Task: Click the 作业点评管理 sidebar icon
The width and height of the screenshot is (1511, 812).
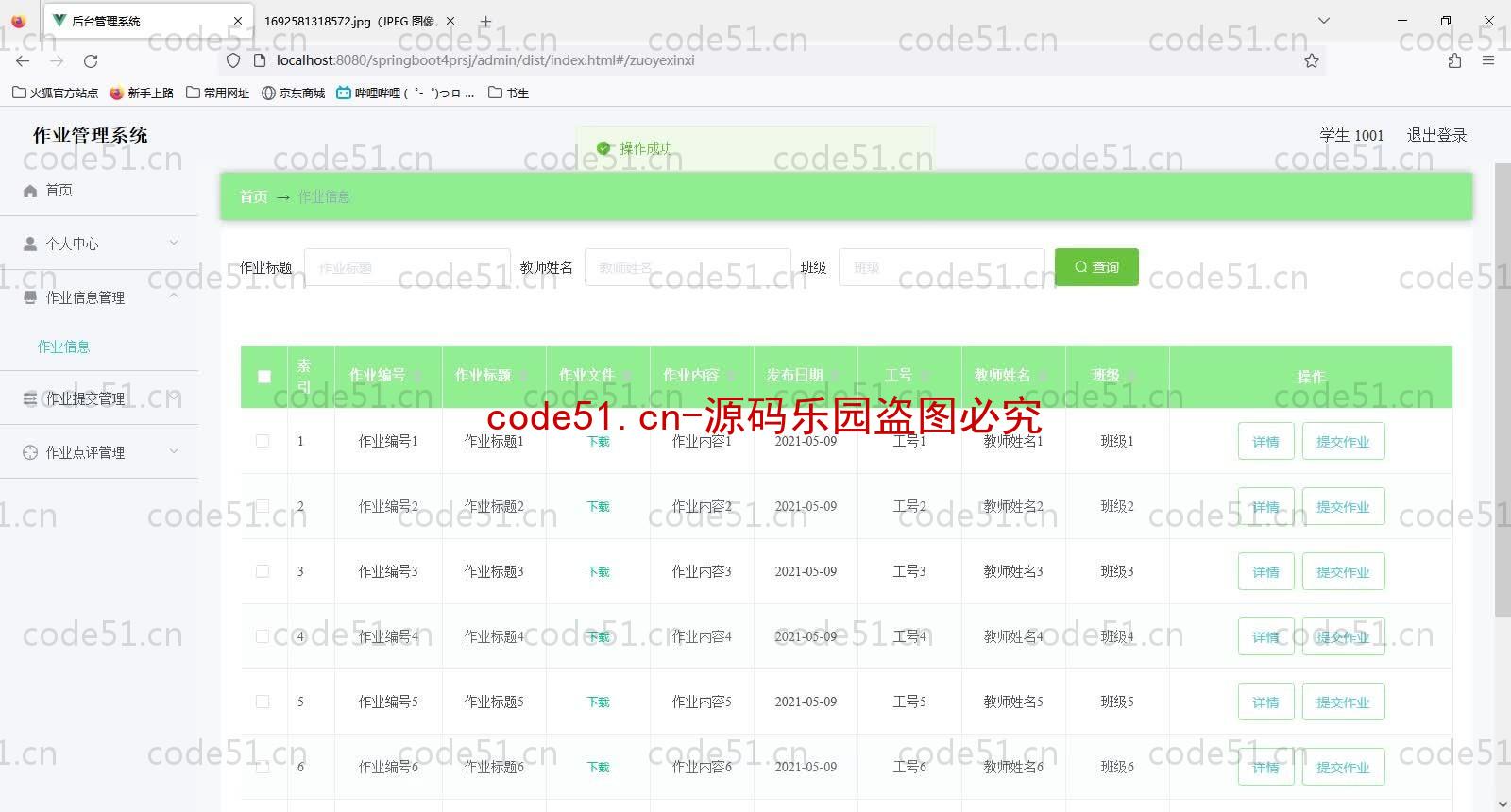Action: tap(30, 452)
